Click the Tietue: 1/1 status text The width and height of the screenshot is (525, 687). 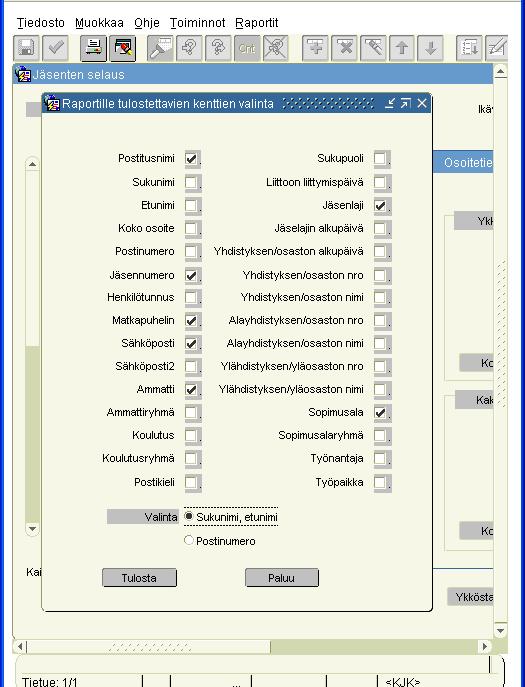pos(50,681)
